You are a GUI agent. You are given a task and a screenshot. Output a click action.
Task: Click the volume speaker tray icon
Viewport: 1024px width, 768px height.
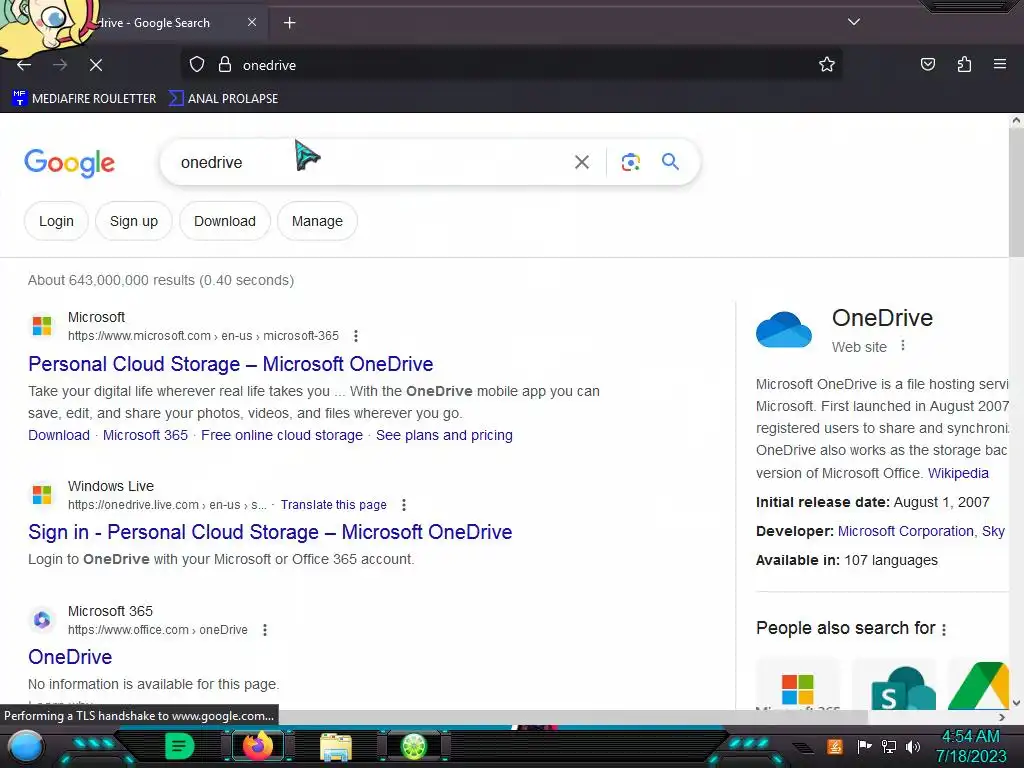913,746
